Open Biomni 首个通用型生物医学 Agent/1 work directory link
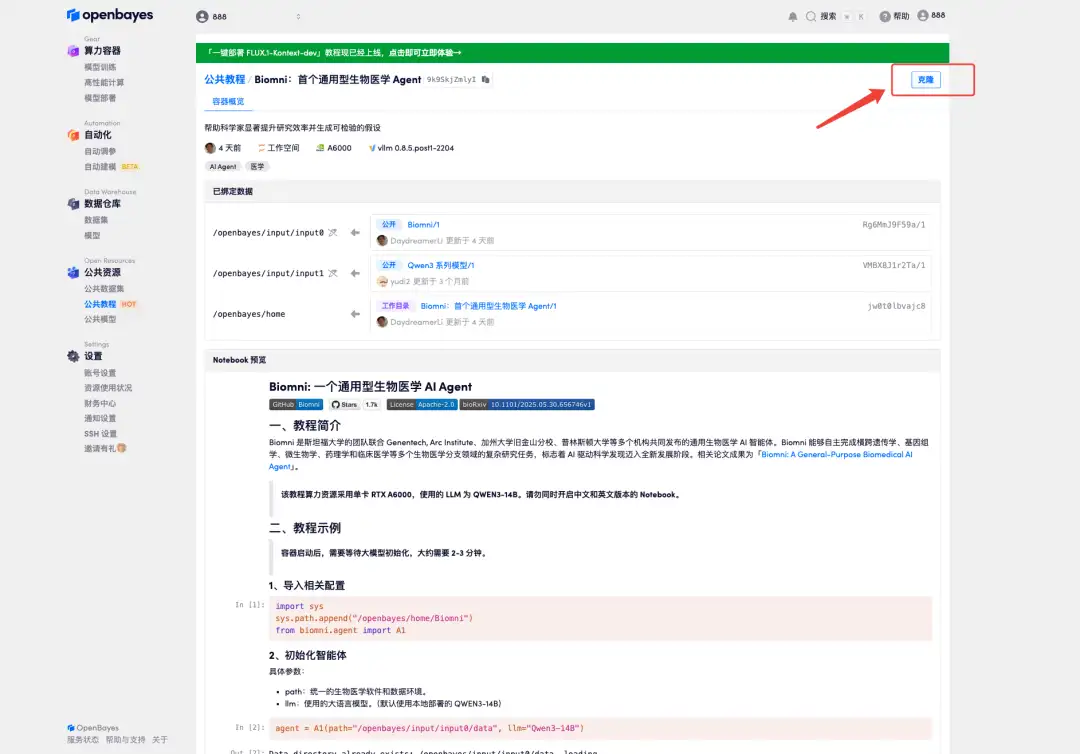Image resolution: width=1080 pixels, height=754 pixels. click(x=488, y=306)
